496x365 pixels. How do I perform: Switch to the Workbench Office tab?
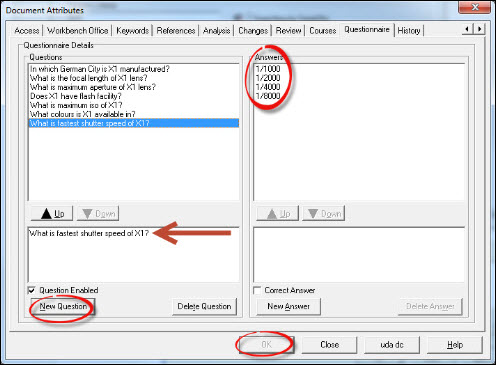(x=77, y=31)
